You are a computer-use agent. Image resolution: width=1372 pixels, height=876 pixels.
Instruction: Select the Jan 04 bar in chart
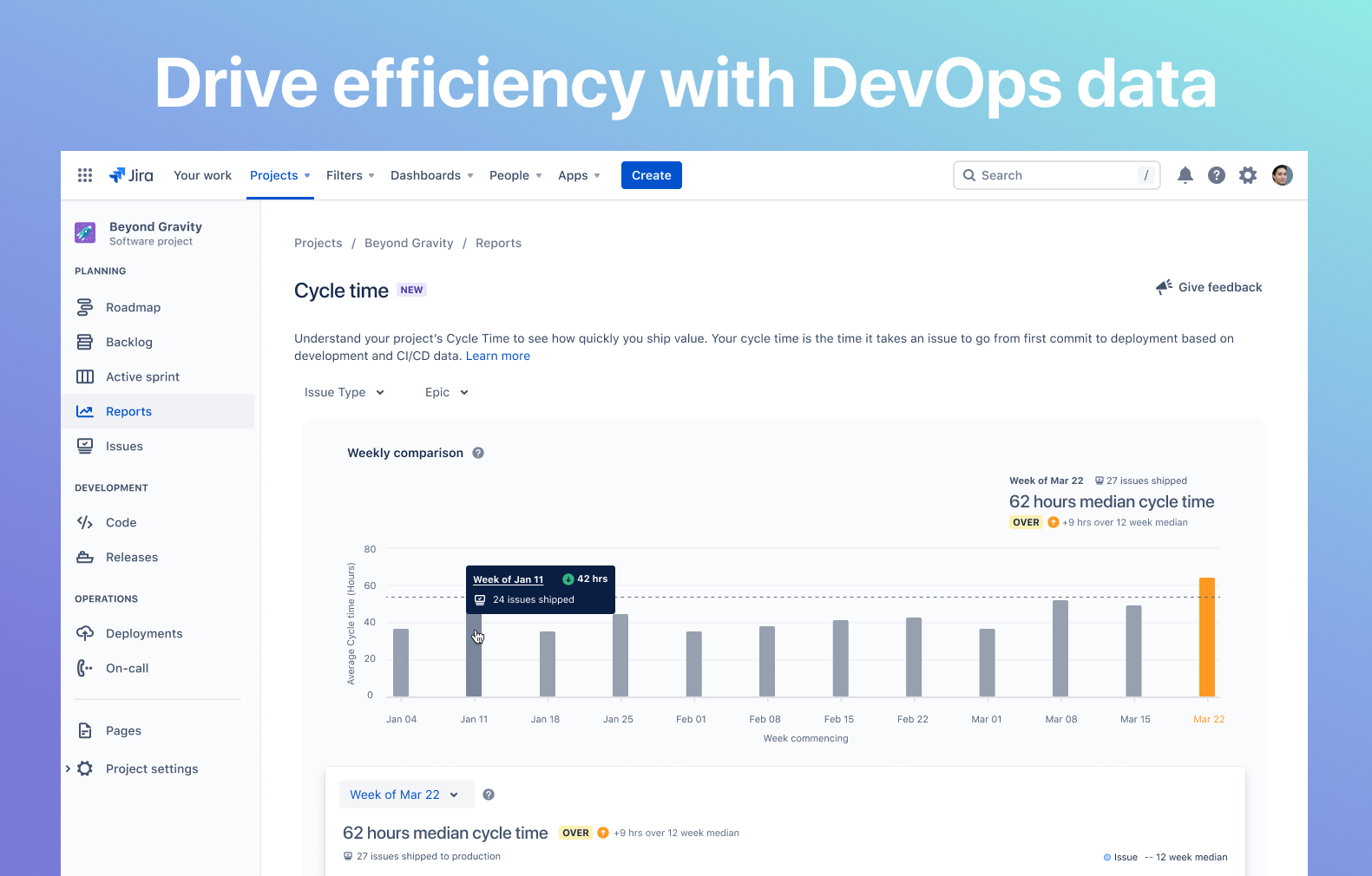coord(401,663)
